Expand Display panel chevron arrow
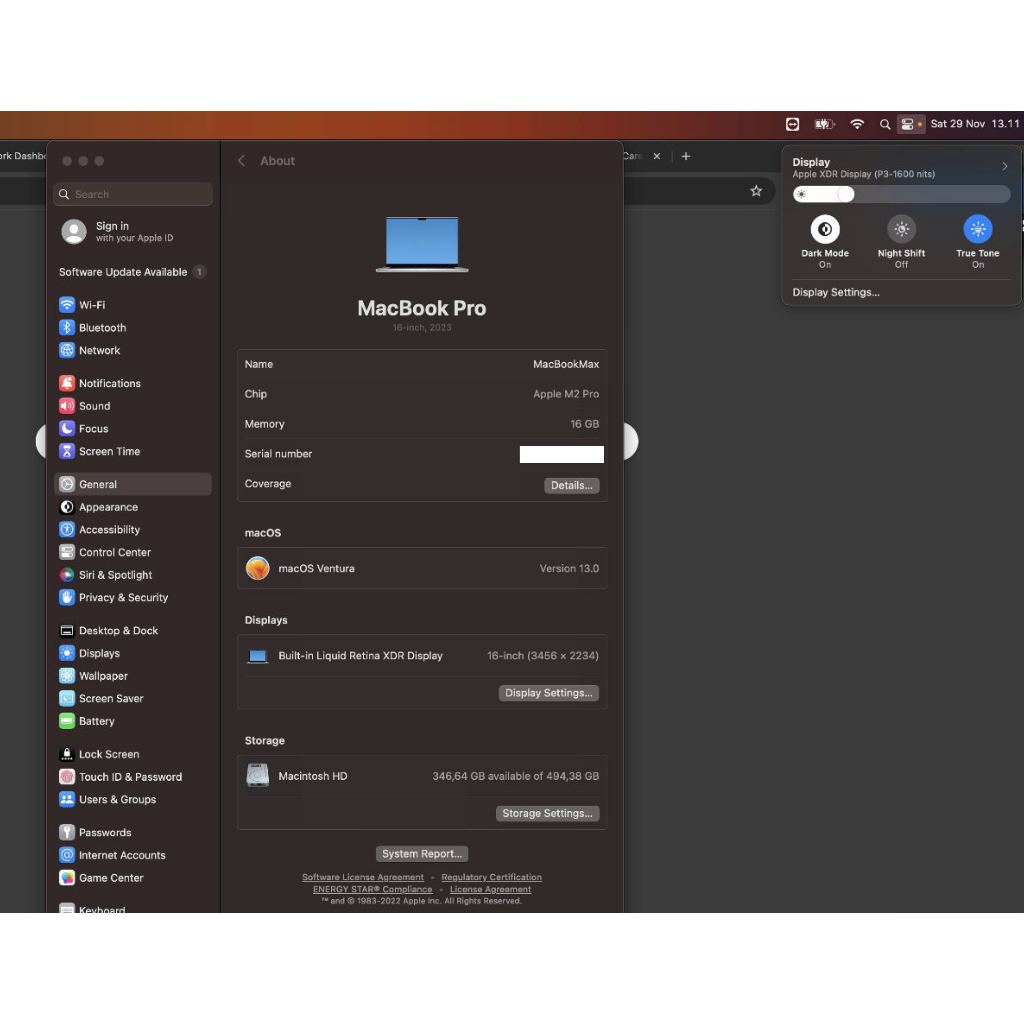Image resolution: width=1024 pixels, height=1024 pixels. [x=1004, y=167]
